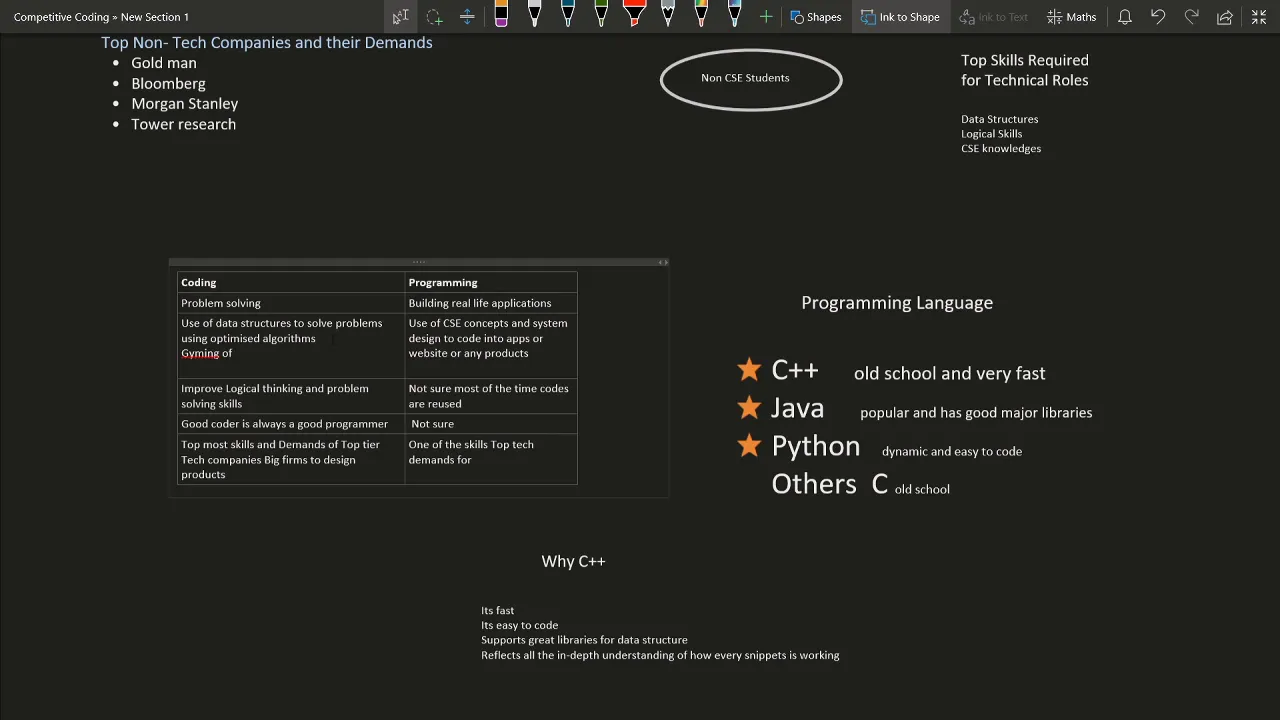The image size is (1280, 720).
Task: Add a new pen with plus icon
Action: point(766,17)
